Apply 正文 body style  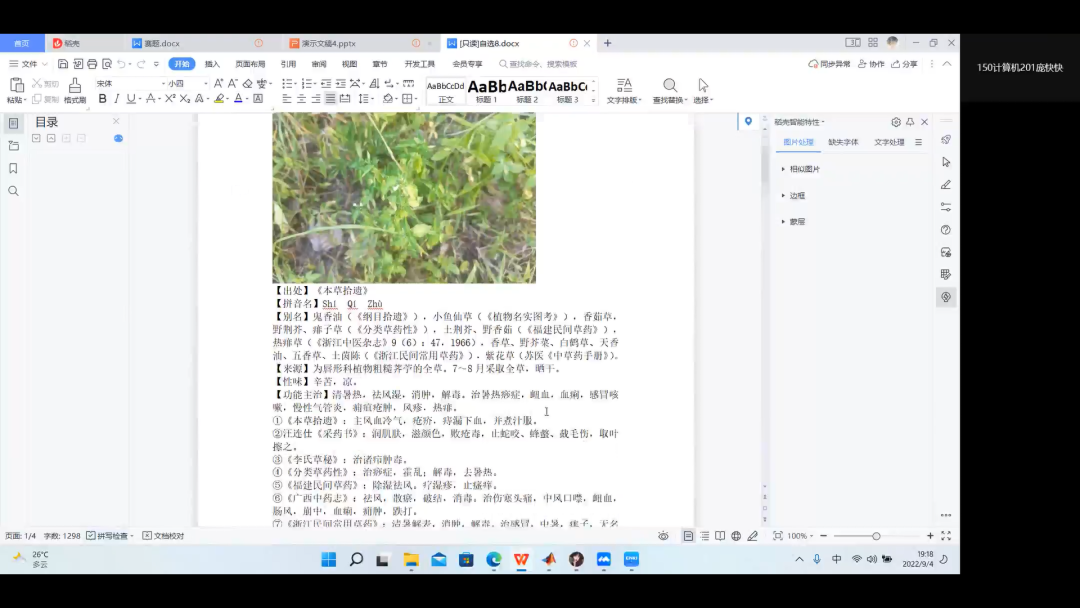(x=446, y=91)
